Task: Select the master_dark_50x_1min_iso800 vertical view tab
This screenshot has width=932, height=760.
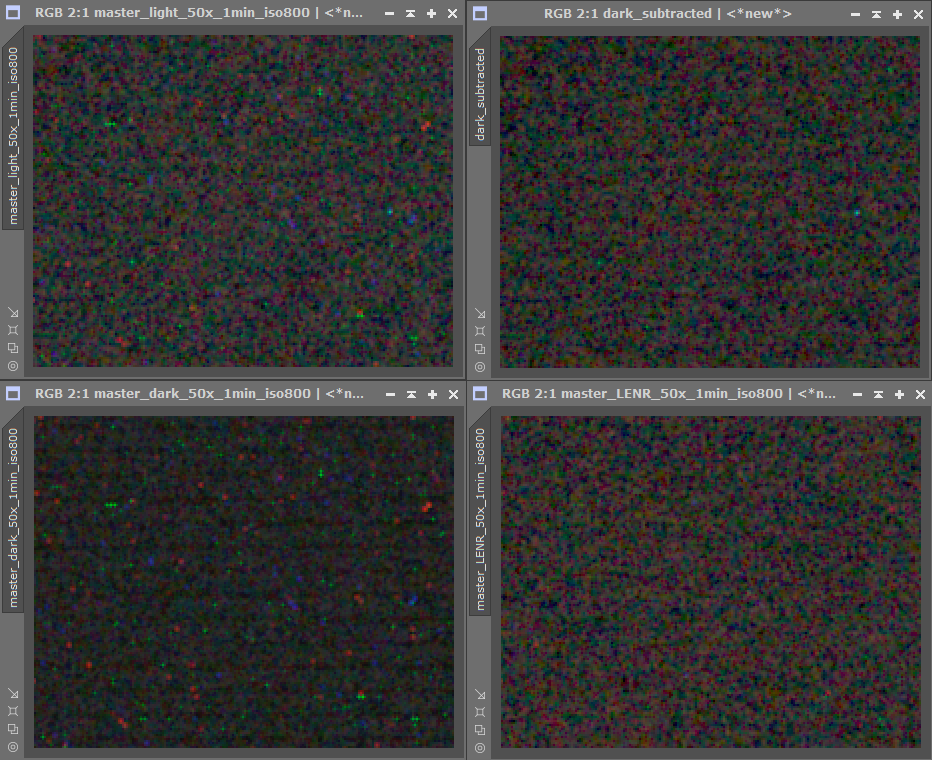Action: pos(14,518)
